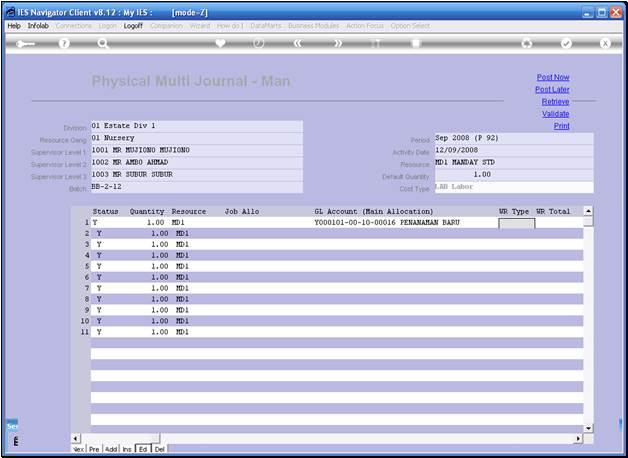Switch to the Add tab

(111, 449)
